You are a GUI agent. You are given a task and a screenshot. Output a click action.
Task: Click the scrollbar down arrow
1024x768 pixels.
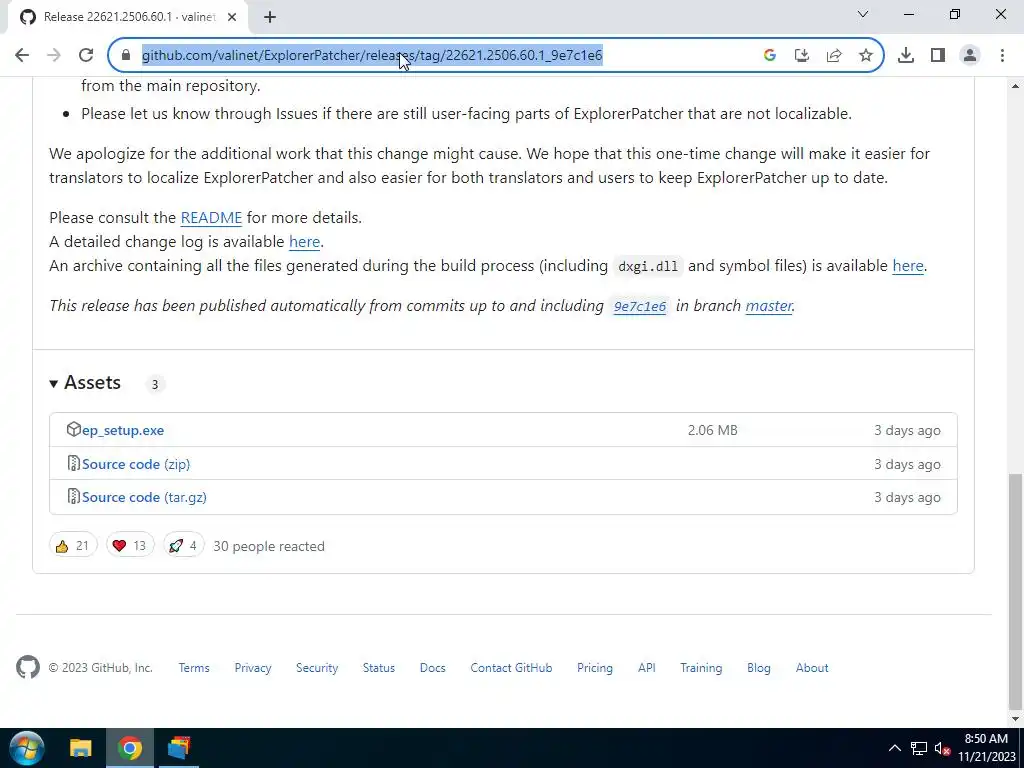tap(1016, 719)
